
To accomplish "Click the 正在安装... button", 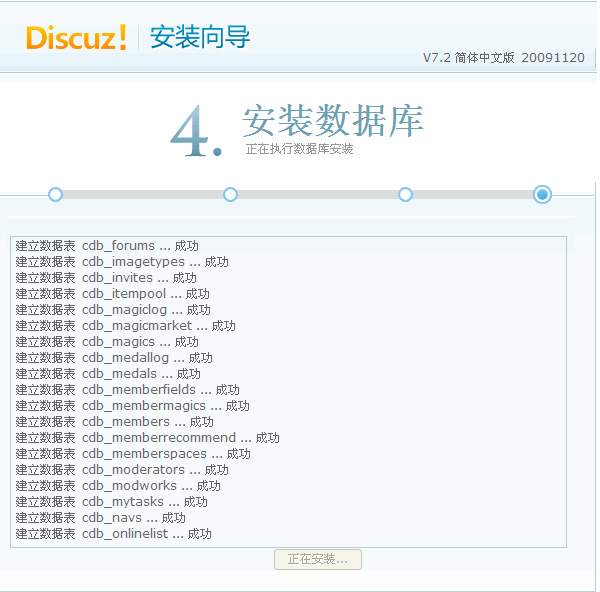I will pyautogui.click(x=318, y=559).
